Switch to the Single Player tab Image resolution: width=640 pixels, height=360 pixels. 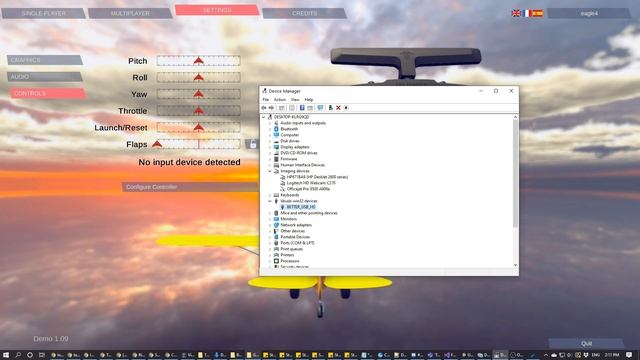(43, 13)
